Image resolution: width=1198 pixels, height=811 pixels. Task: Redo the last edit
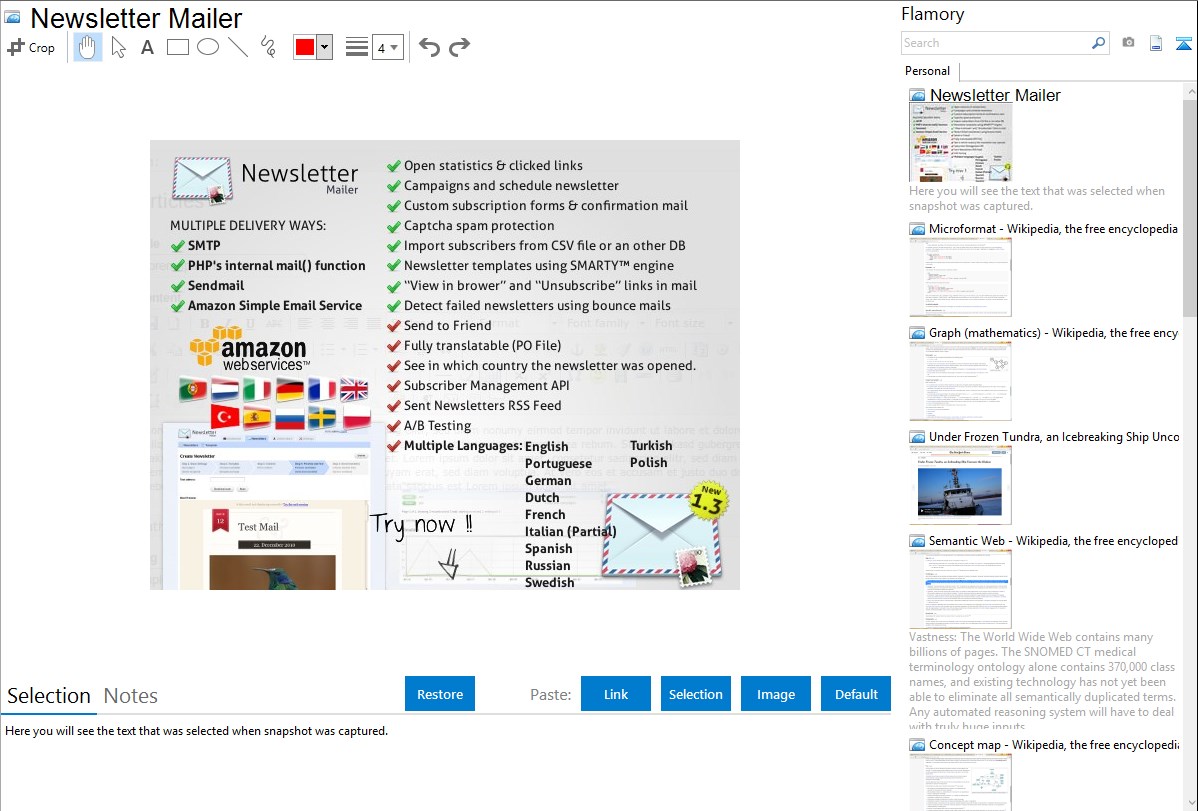459,47
